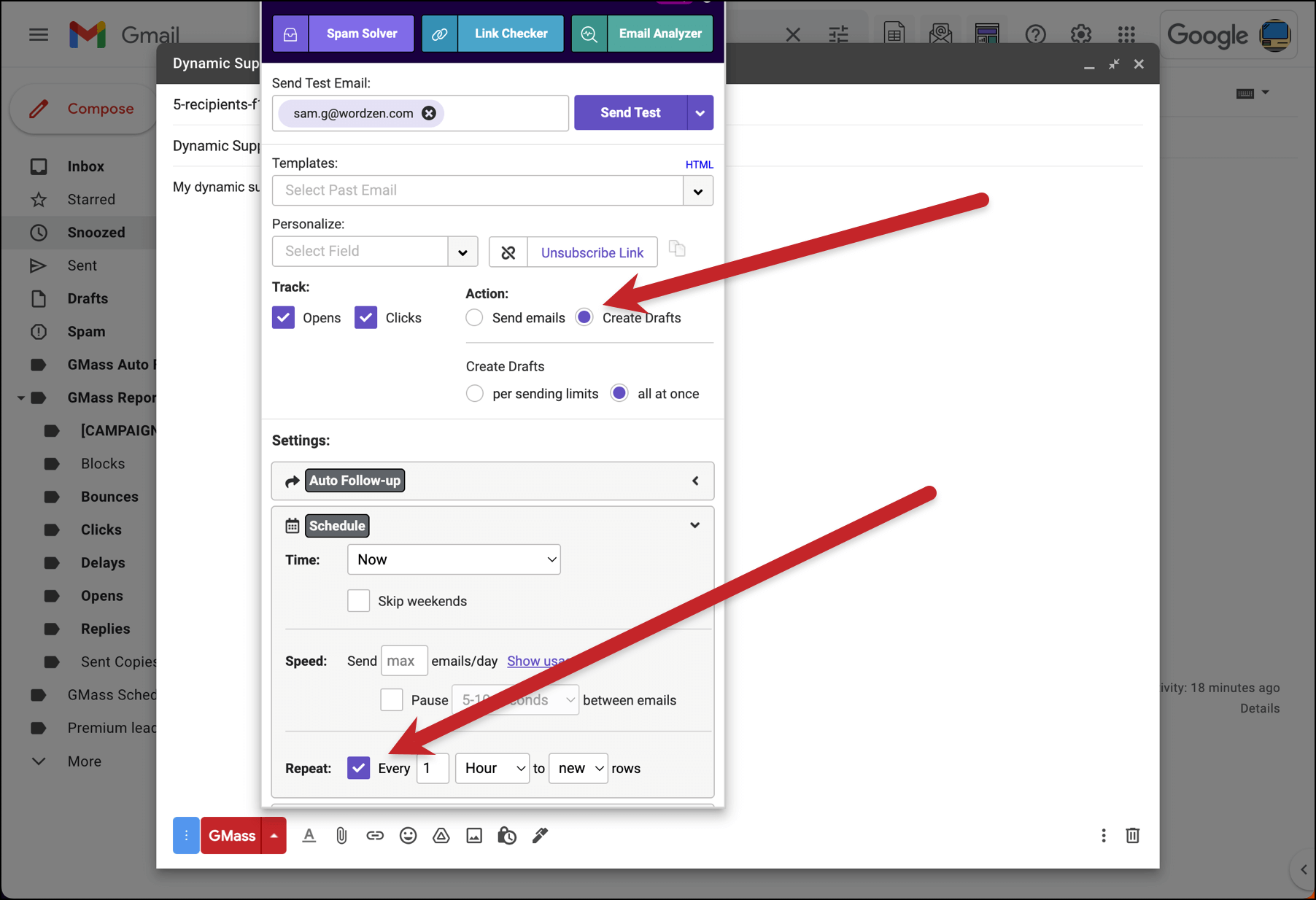Click the Compose button
This screenshot has width=1316, height=900.
click(82, 109)
